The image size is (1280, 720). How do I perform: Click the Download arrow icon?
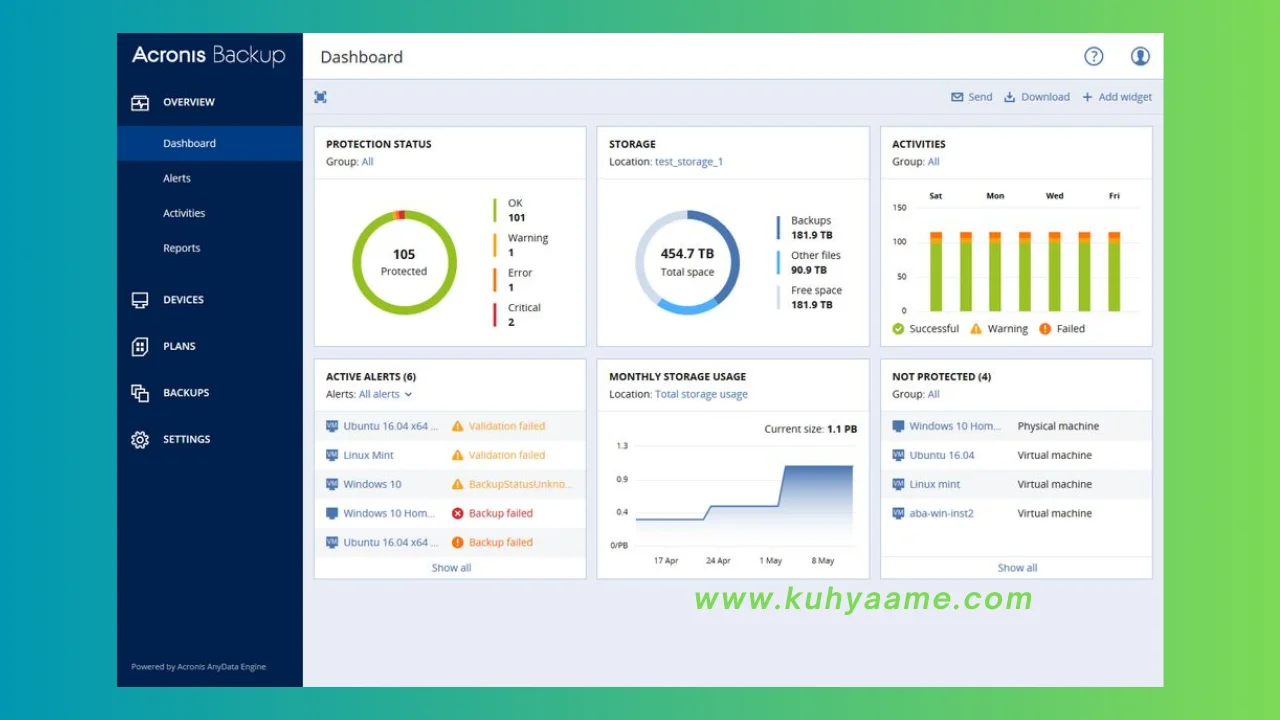pyautogui.click(x=1010, y=97)
